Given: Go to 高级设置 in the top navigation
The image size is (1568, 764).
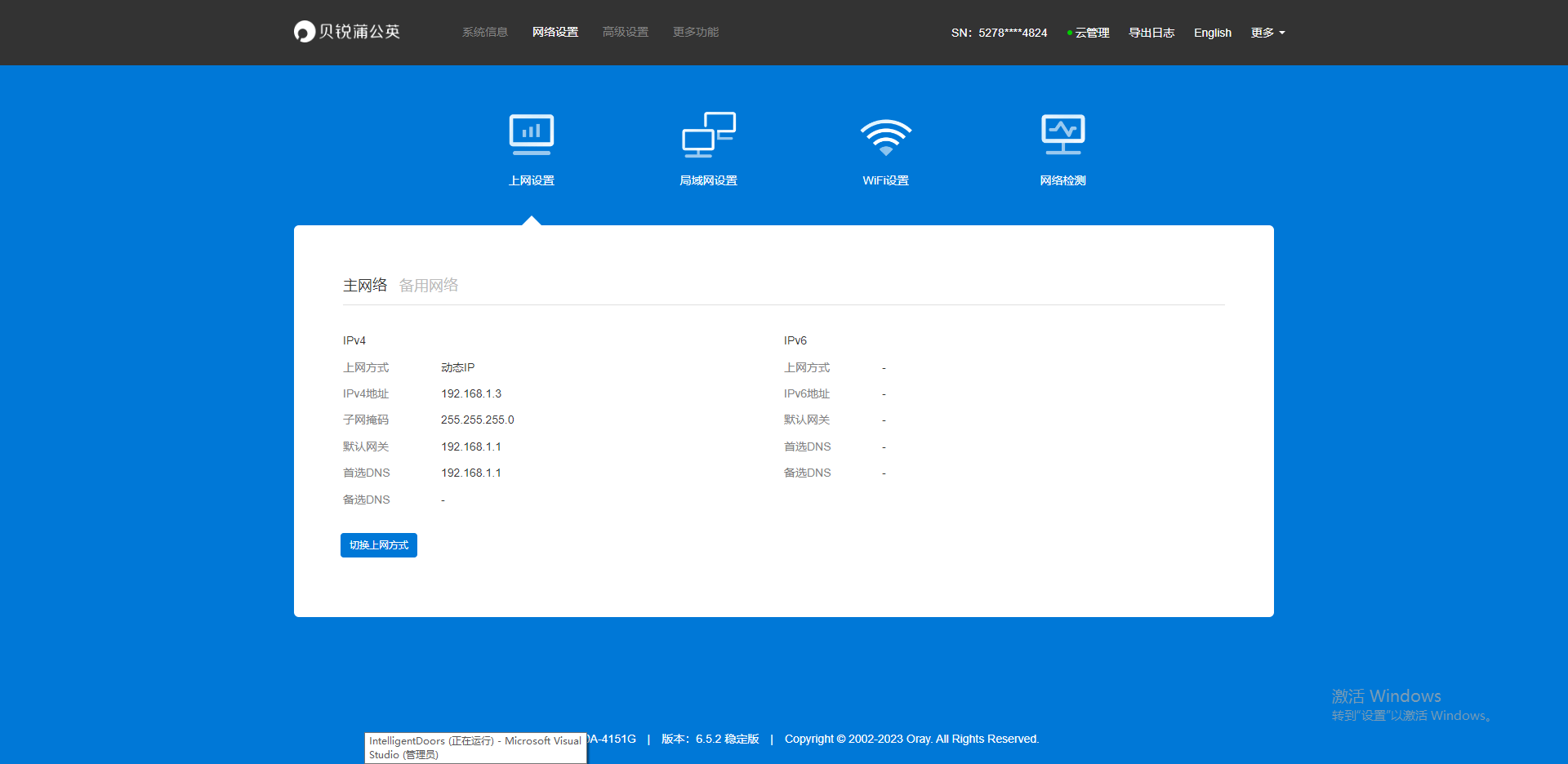Looking at the screenshot, I should click(x=626, y=32).
